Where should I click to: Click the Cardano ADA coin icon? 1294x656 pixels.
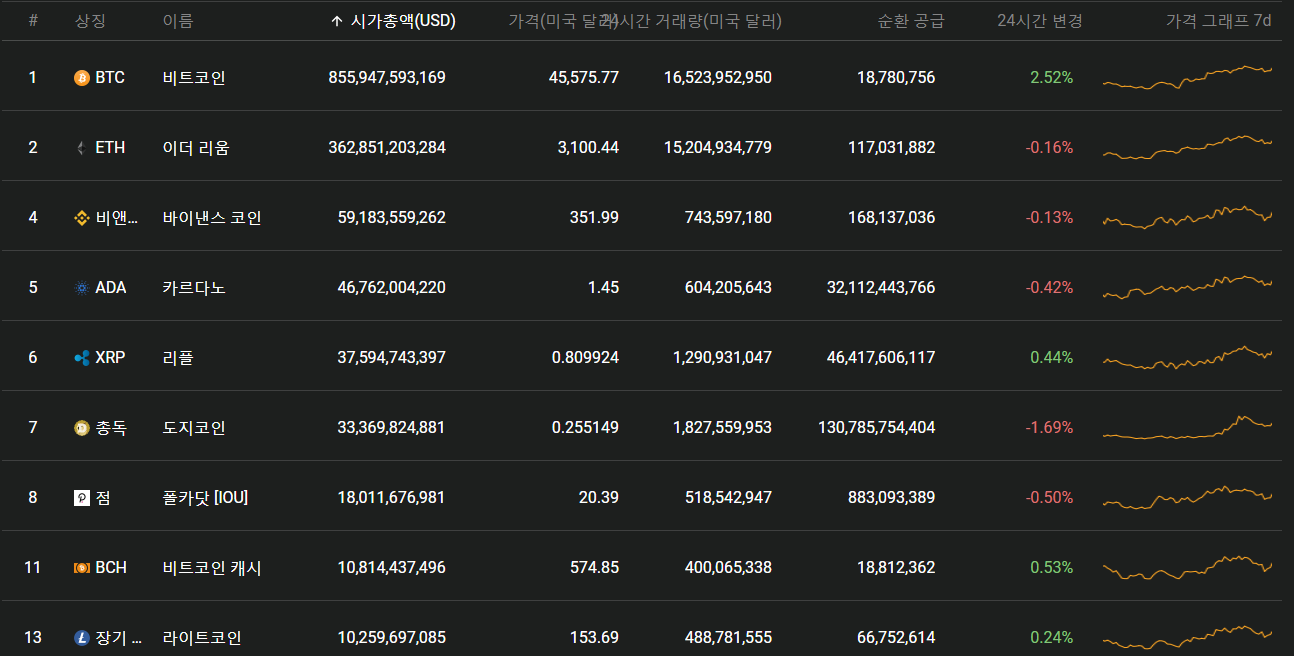coord(82,287)
